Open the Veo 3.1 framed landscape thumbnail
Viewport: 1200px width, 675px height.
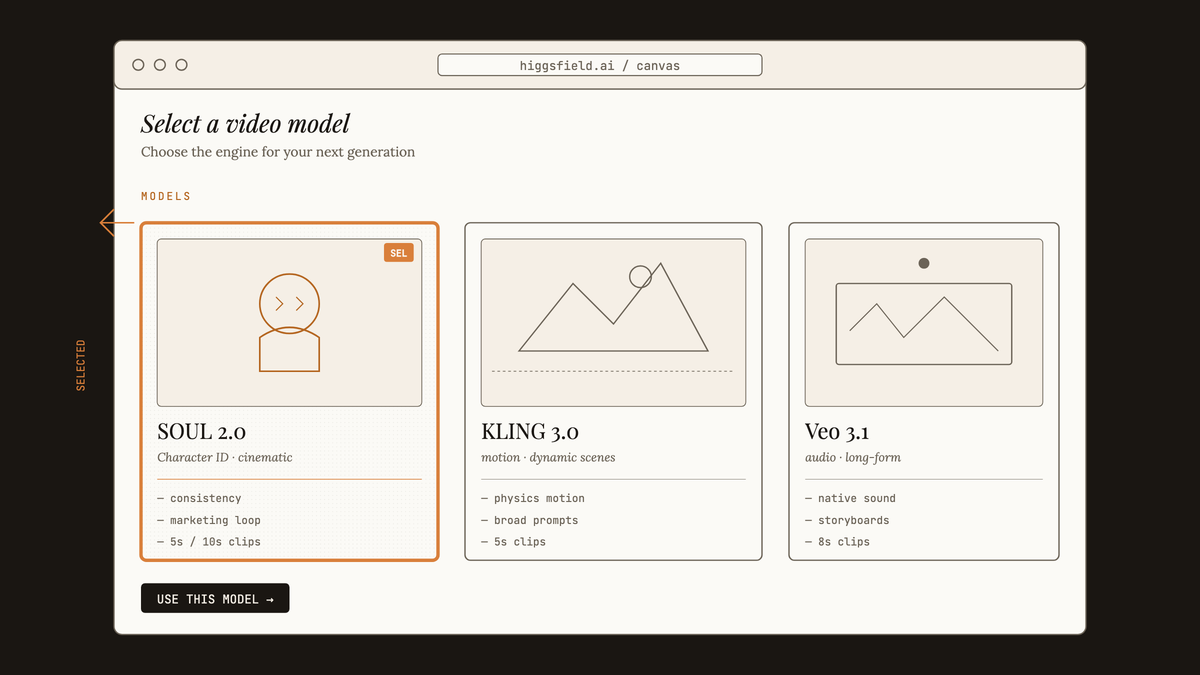click(x=924, y=322)
